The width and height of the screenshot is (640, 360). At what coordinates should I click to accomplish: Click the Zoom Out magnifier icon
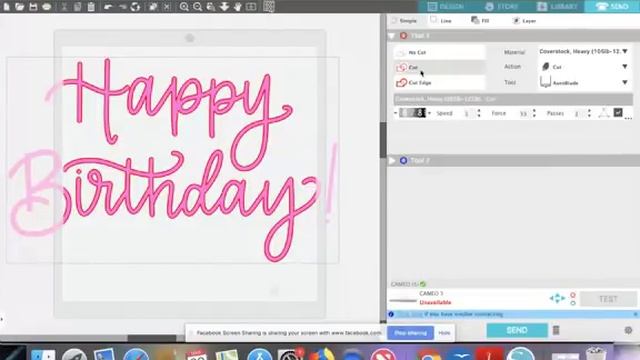198,7
